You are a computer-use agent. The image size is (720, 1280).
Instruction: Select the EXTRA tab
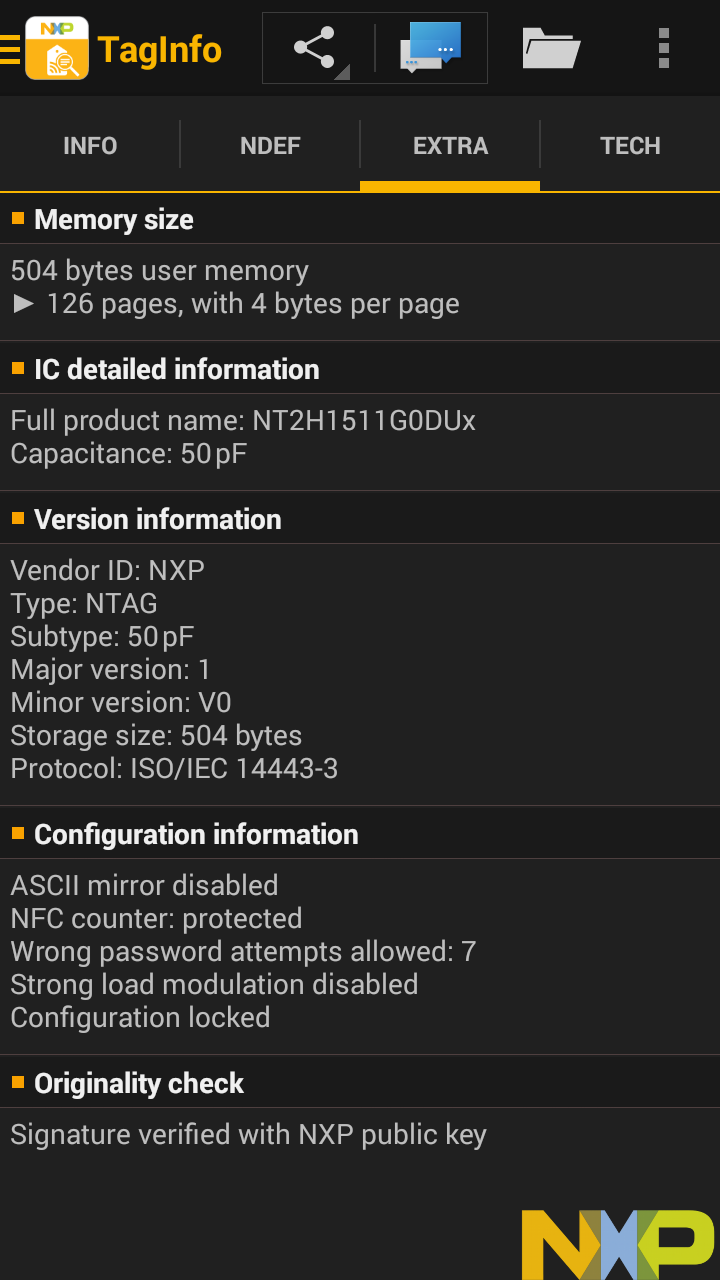tap(450, 146)
